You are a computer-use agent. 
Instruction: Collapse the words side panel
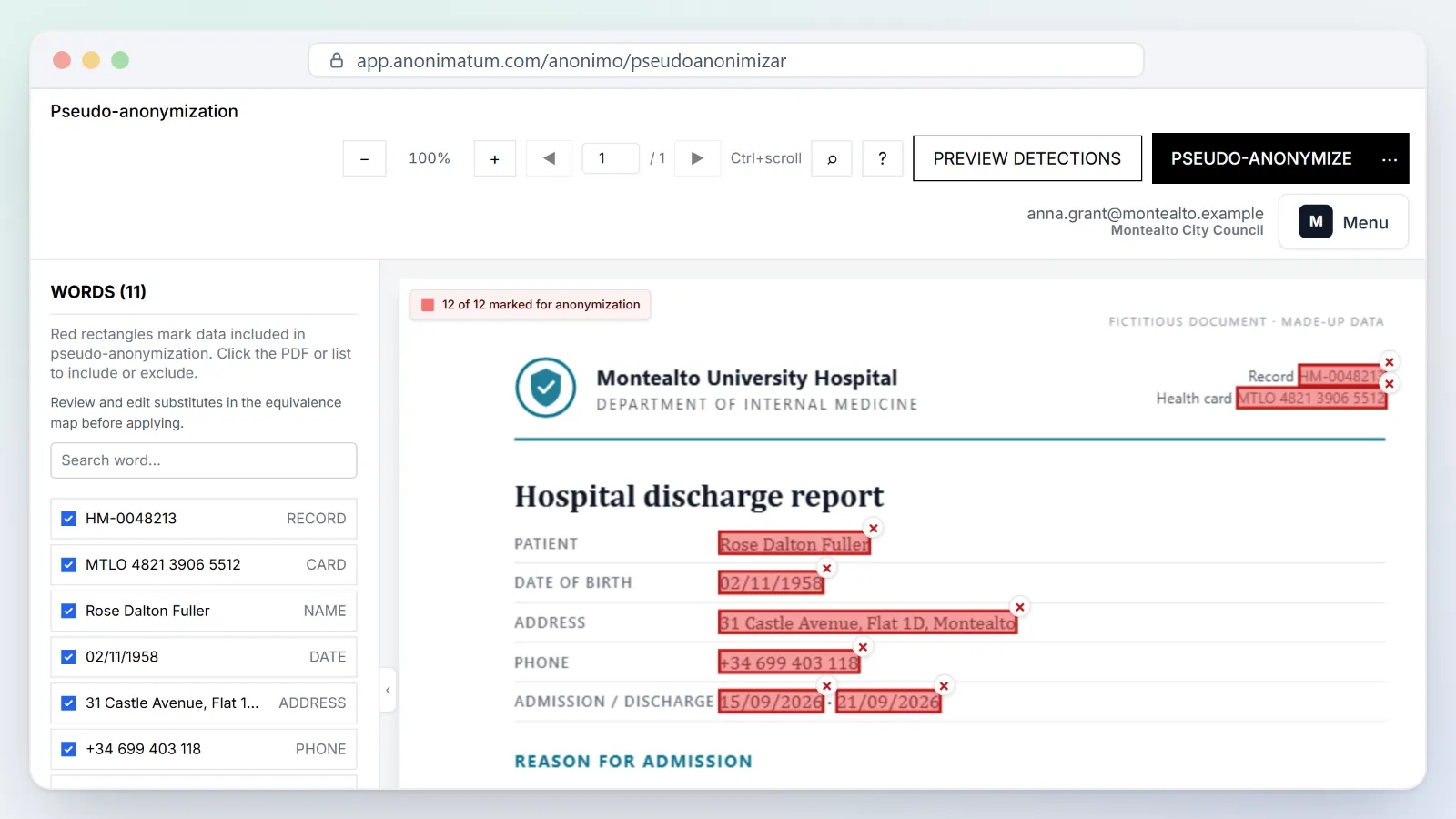point(388,690)
